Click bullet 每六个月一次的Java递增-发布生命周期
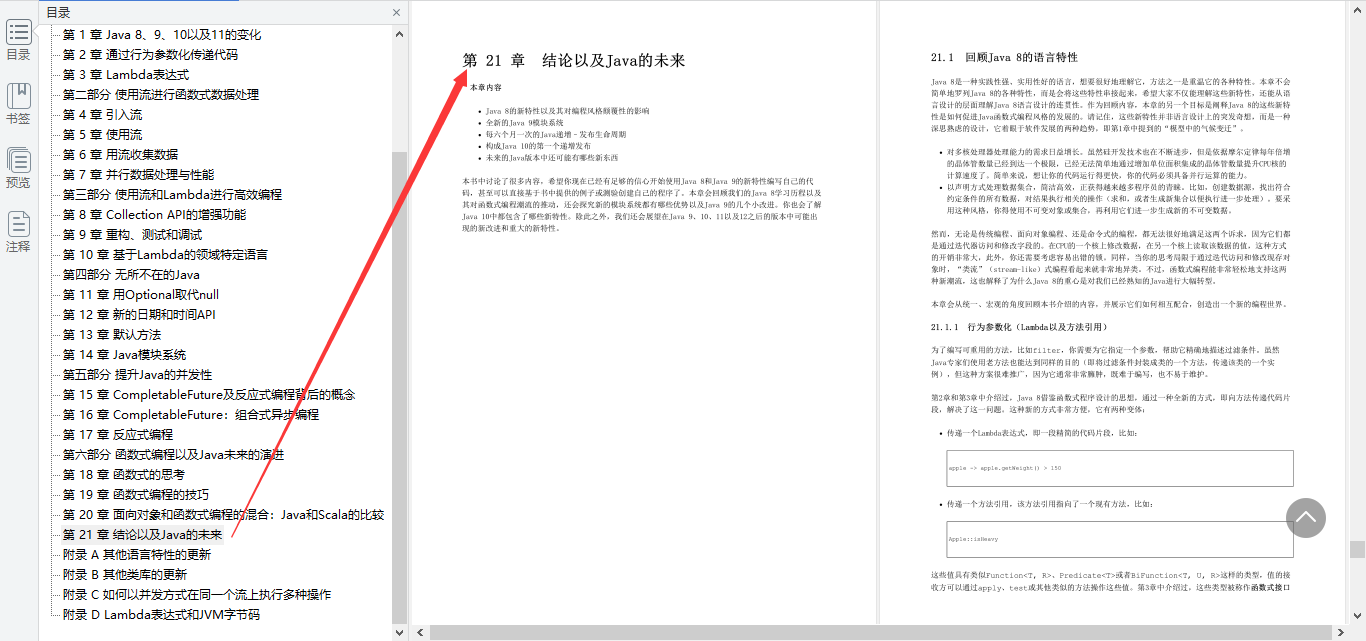The image size is (1366, 641). [x=556, y=134]
